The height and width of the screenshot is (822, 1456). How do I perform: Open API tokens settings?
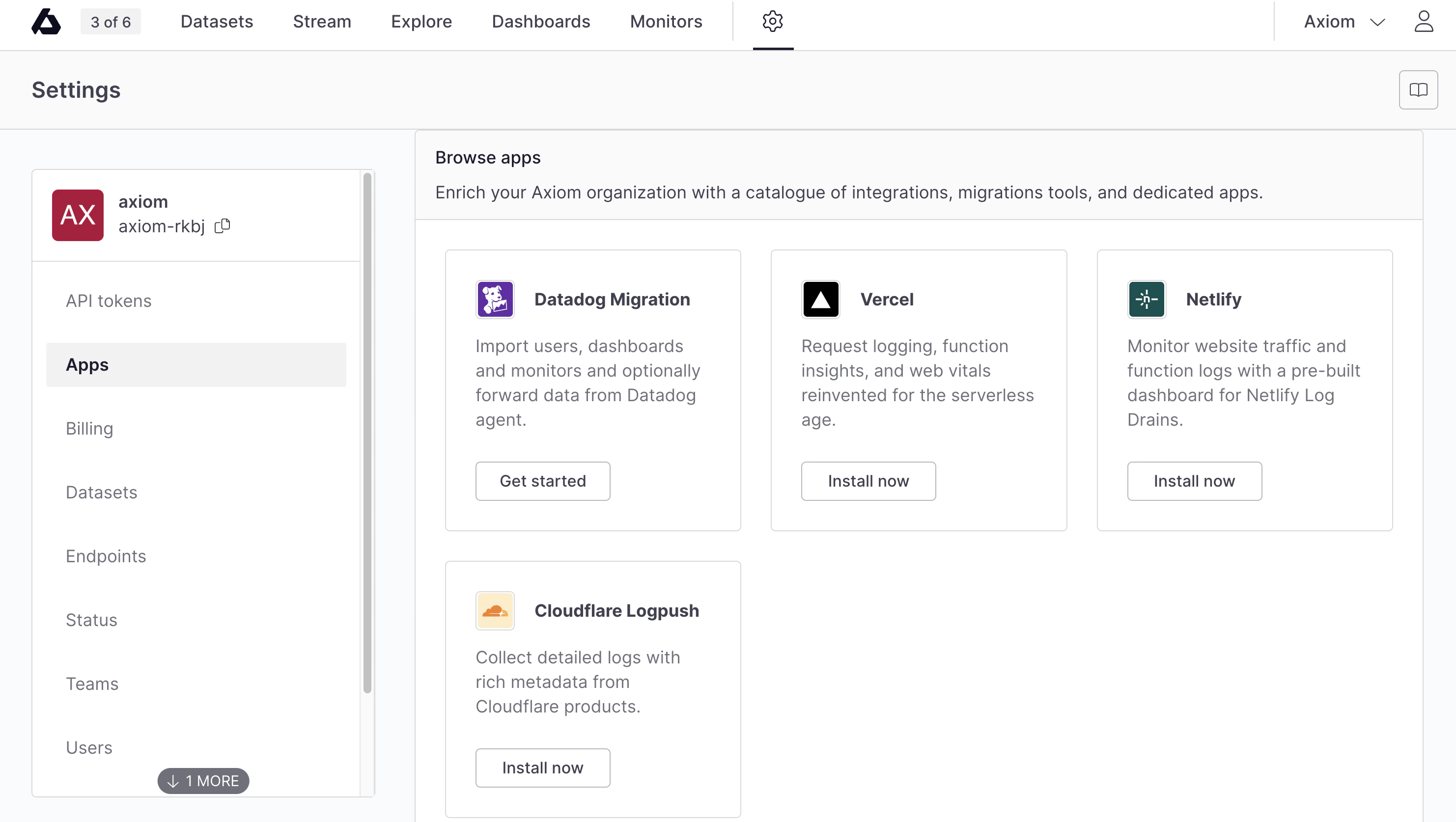click(x=108, y=300)
